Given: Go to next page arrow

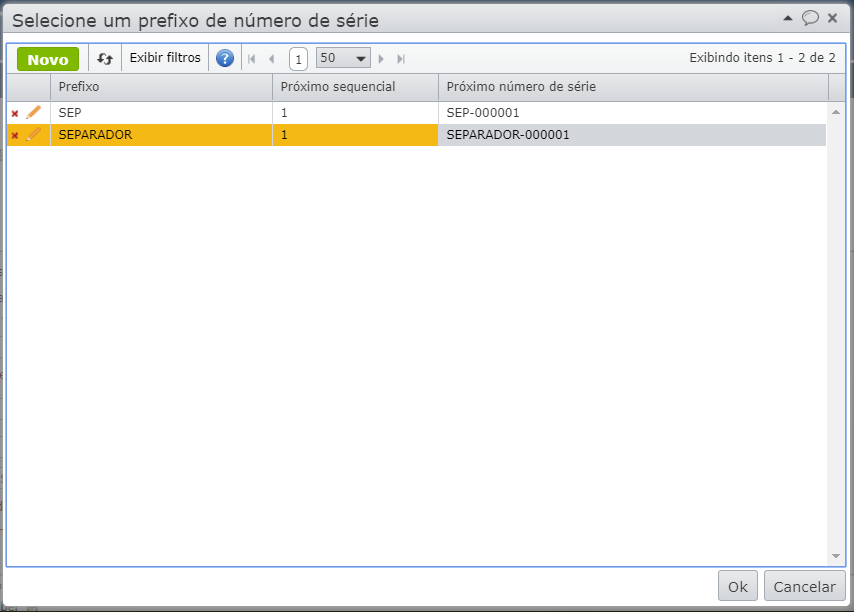Looking at the screenshot, I should point(381,59).
